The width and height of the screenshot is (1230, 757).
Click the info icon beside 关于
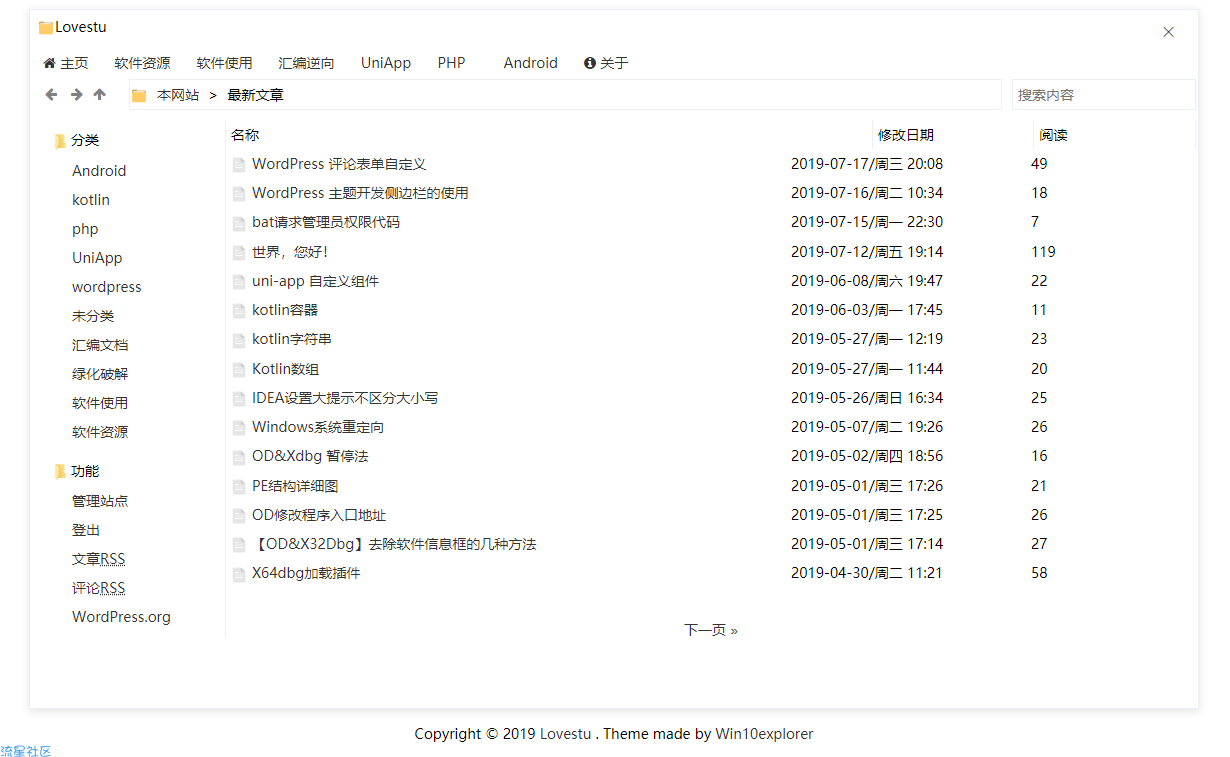click(x=590, y=63)
